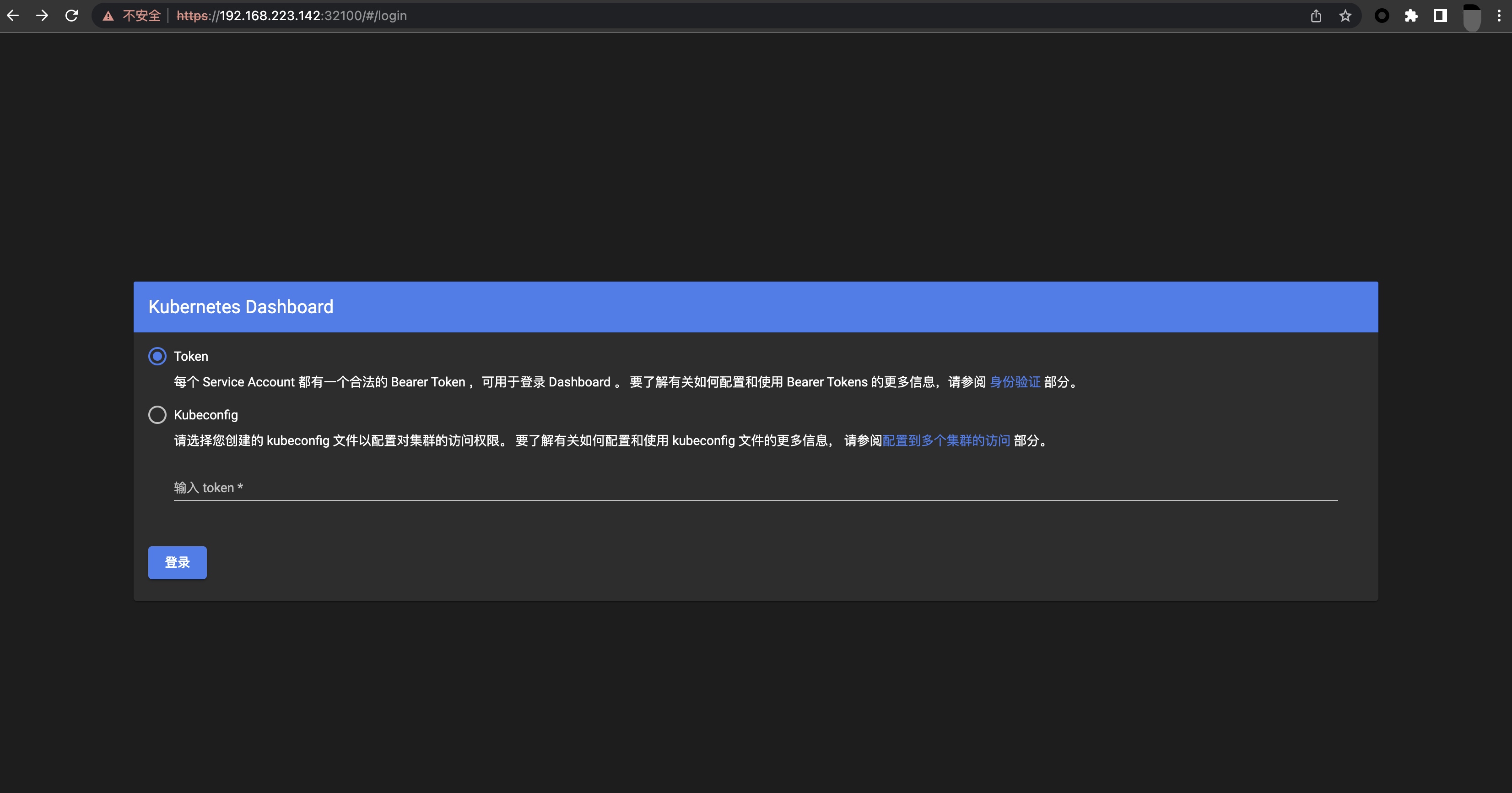Bookmark page with star icon
This screenshot has width=1512, height=793.
tap(1345, 16)
